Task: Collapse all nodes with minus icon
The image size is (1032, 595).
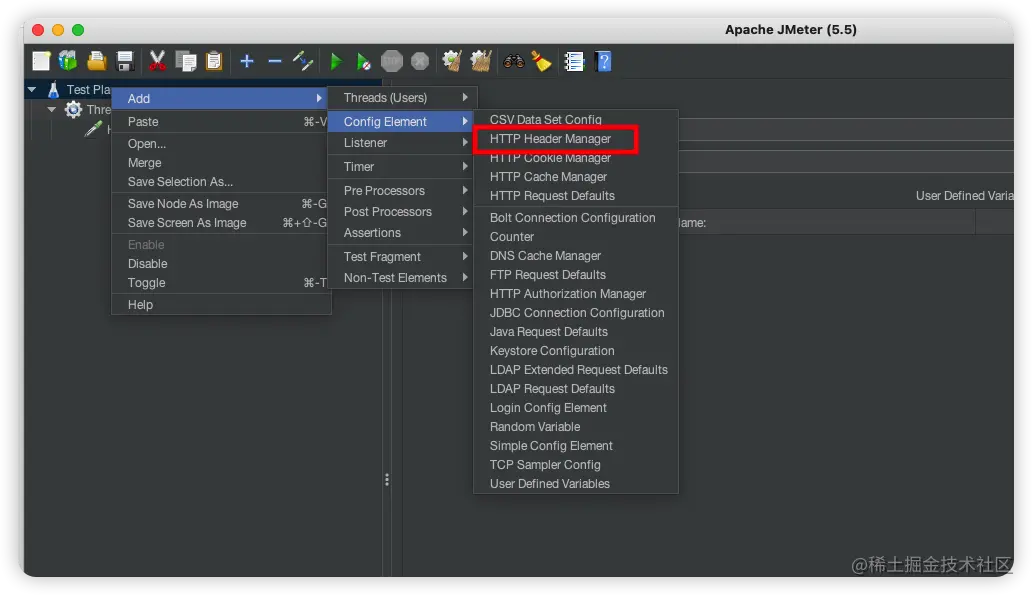Action: (x=274, y=61)
